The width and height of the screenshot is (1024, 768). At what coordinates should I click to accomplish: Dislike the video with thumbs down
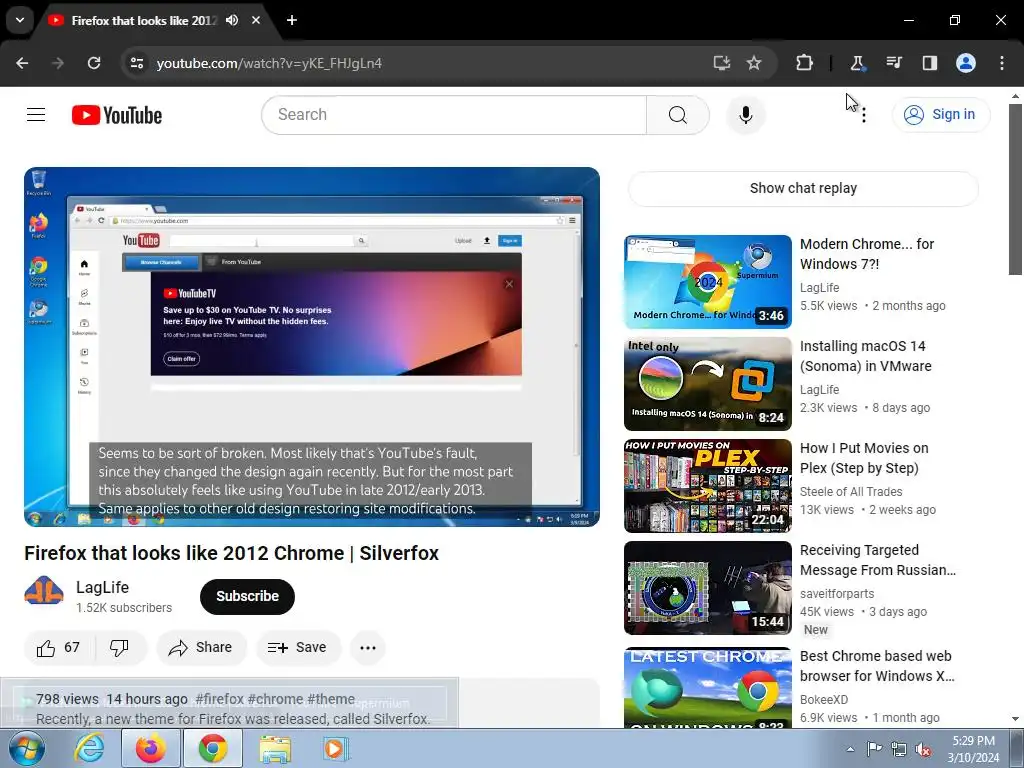click(120, 648)
